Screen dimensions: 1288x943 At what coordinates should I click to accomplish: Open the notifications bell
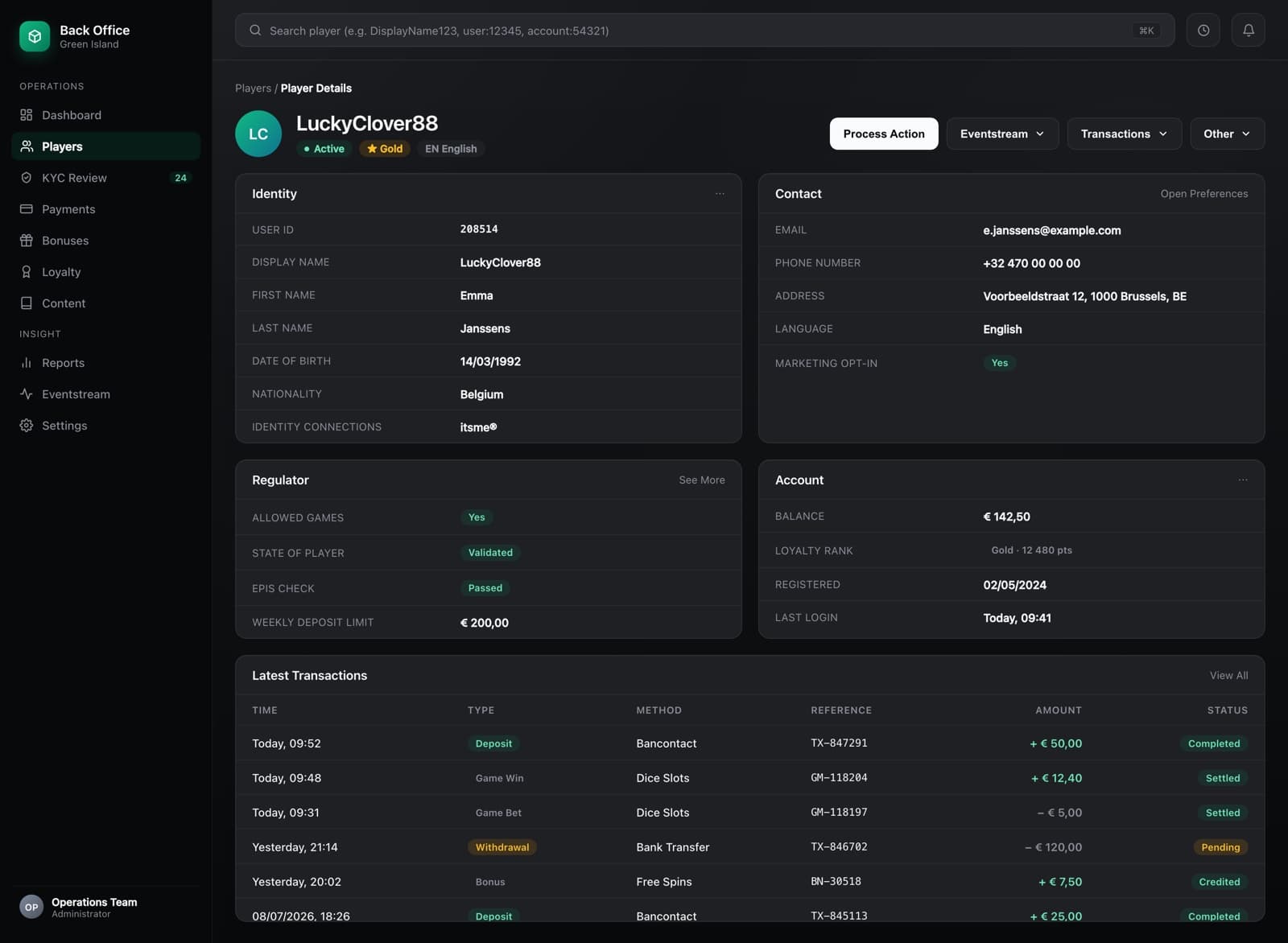[1249, 31]
